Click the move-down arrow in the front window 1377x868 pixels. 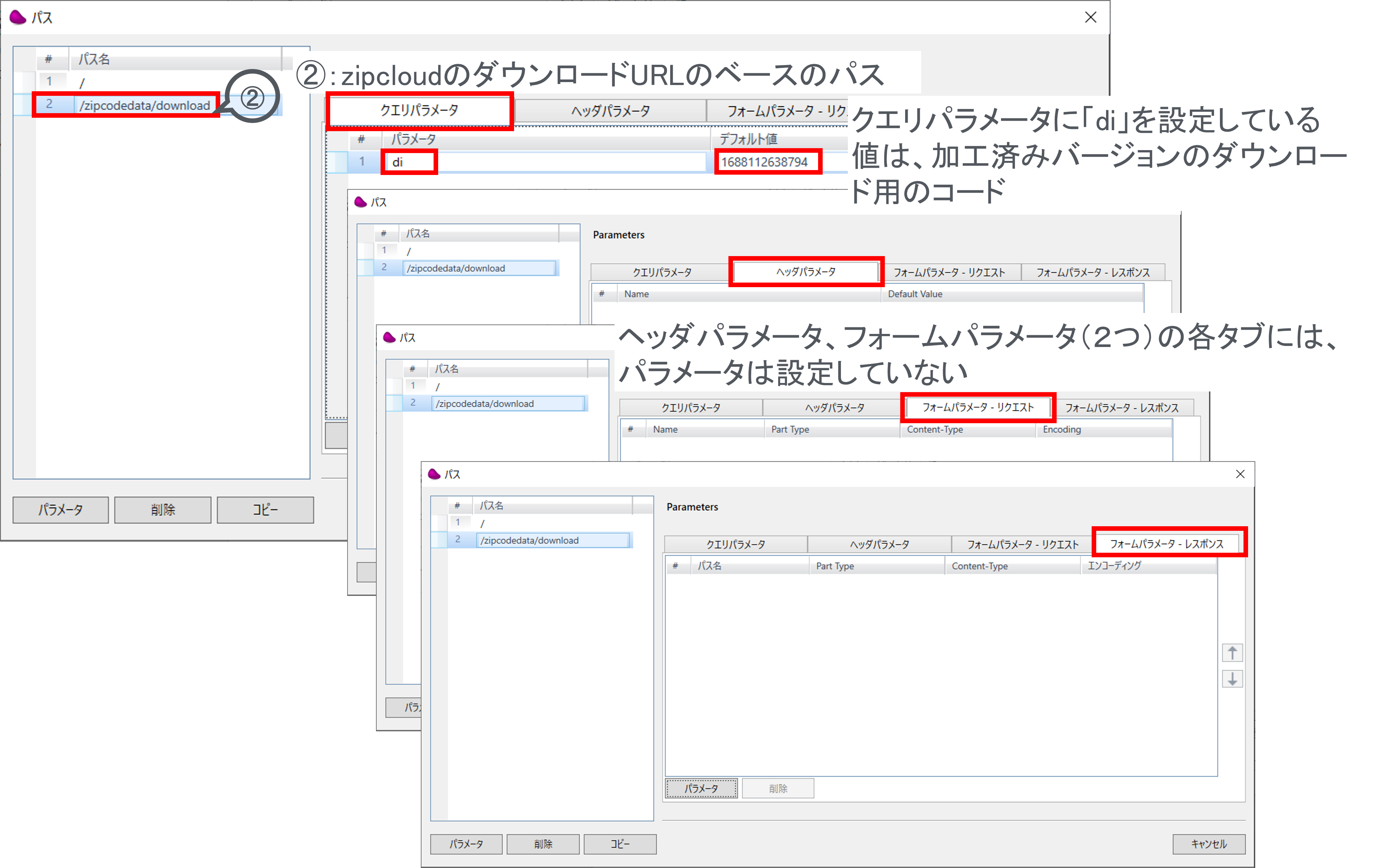(1232, 679)
